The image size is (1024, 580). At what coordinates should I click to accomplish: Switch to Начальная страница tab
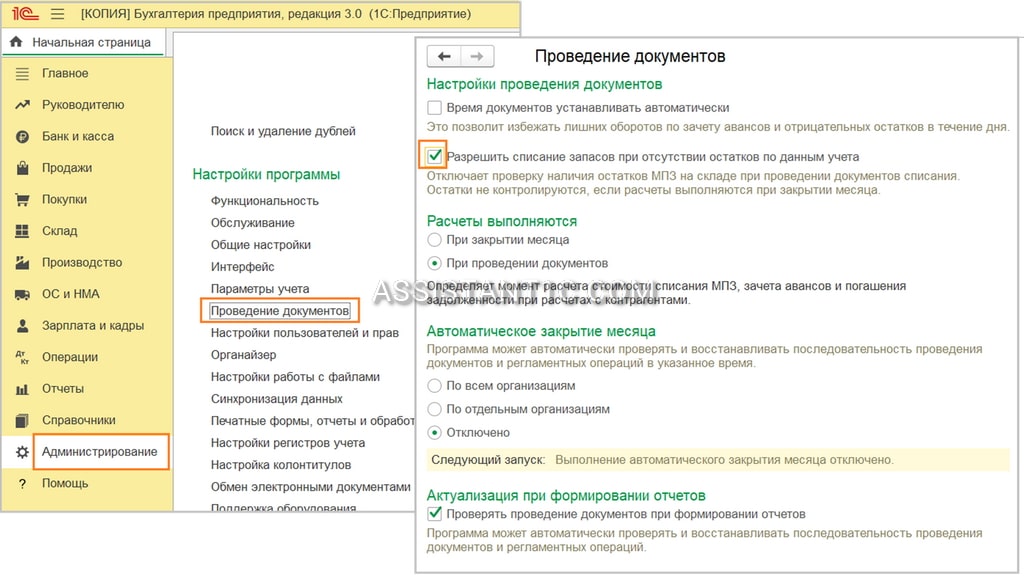[x=84, y=42]
